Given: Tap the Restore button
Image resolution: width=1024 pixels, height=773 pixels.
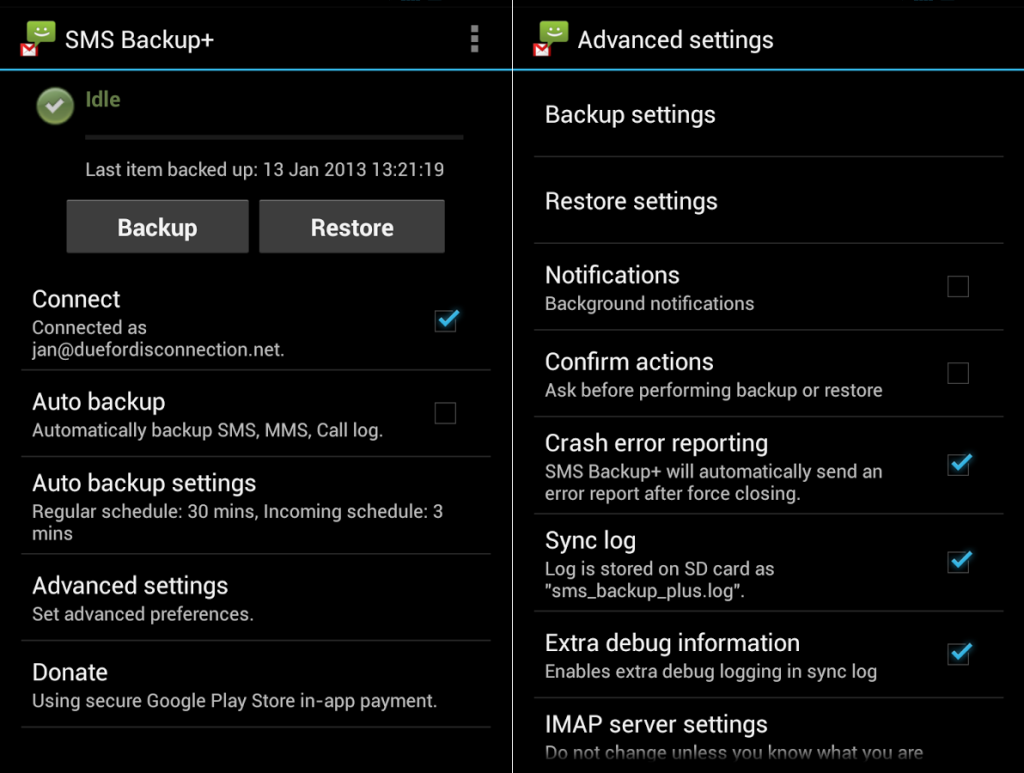Looking at the screenshot, I should [352, 227].
